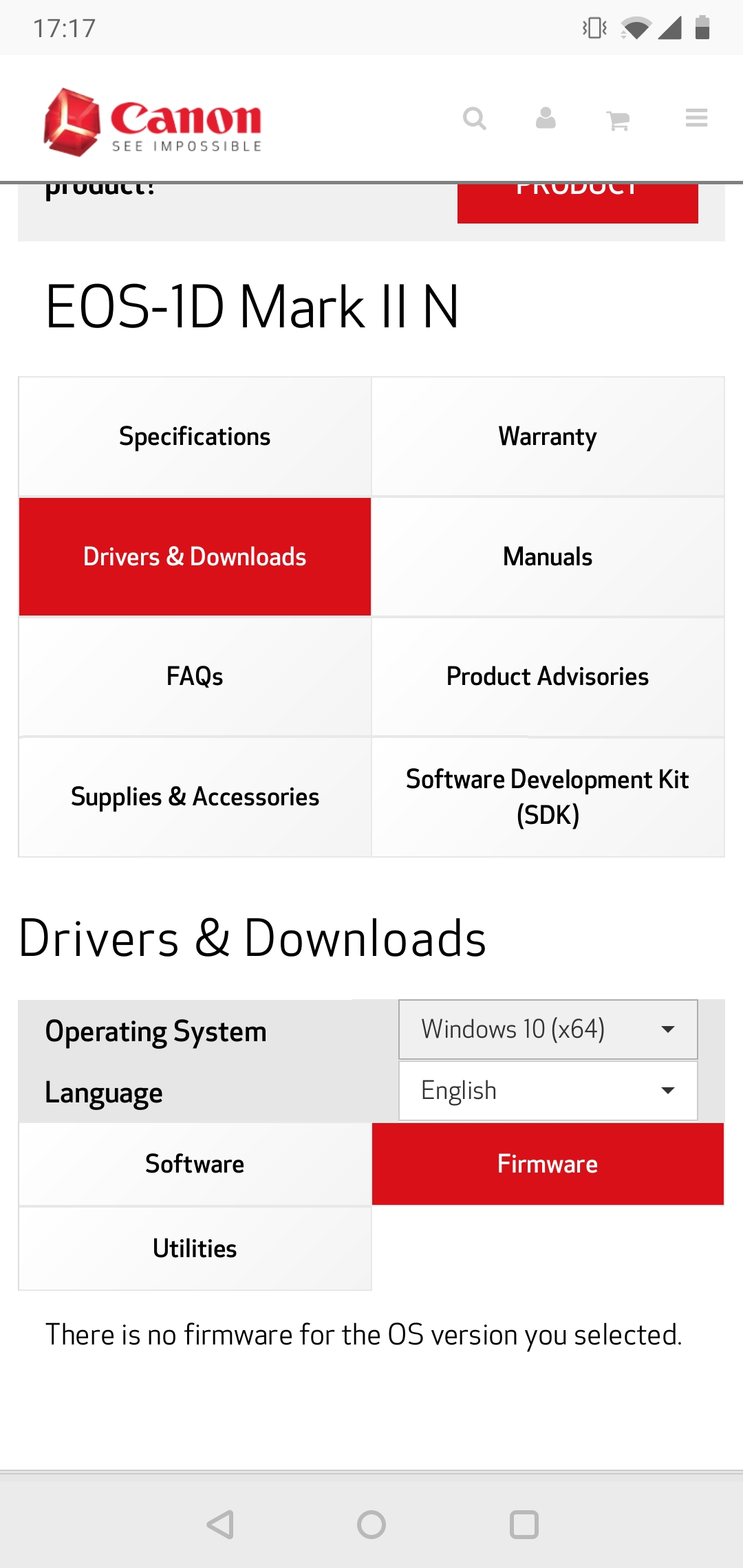Select the Firmware option
Screen dimensions: 743x1568
547,1164
